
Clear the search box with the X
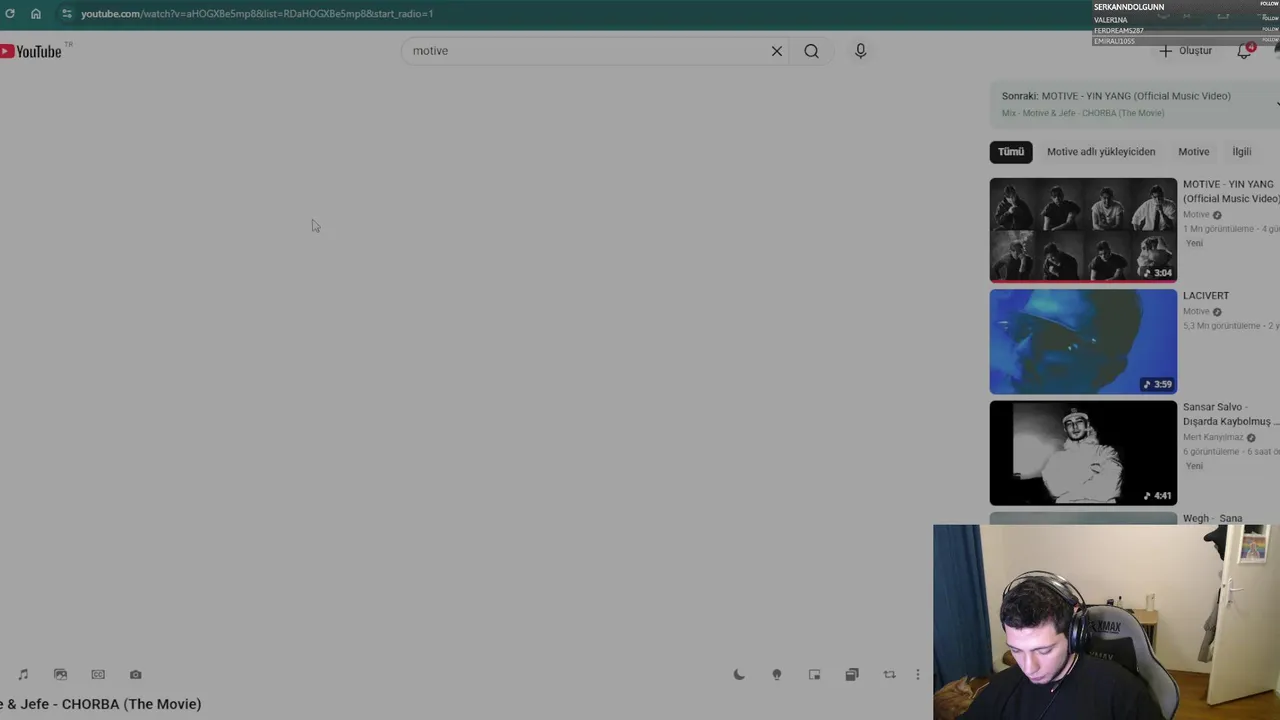777,51
